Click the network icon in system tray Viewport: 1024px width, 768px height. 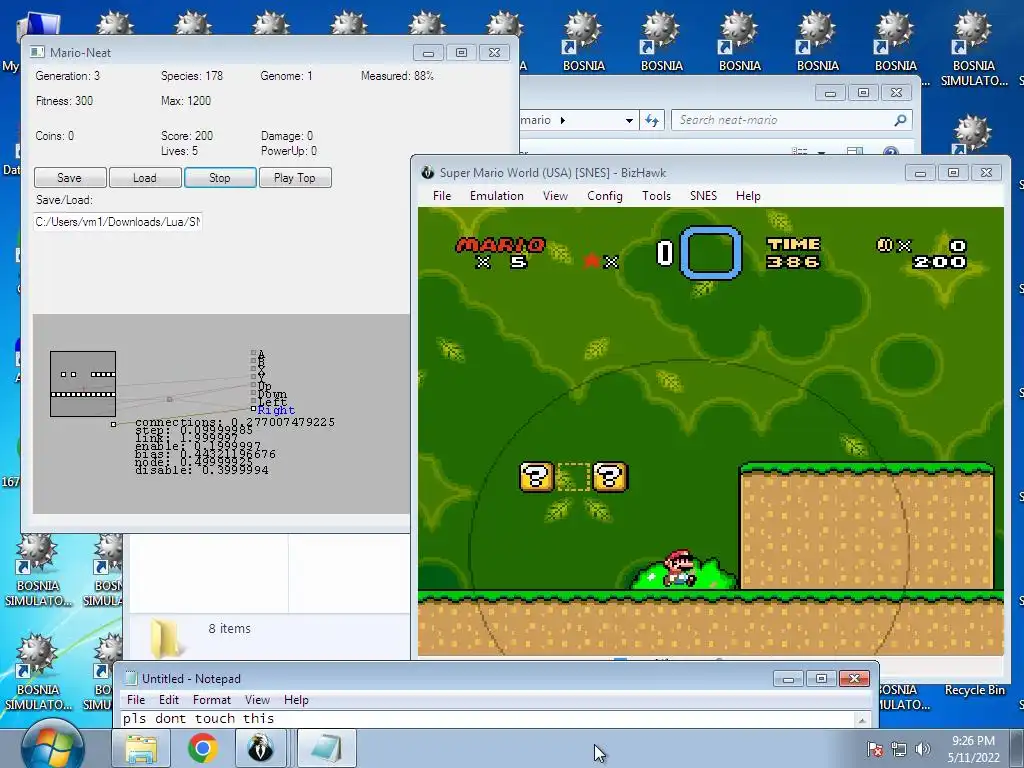click(x=899, y=749)
